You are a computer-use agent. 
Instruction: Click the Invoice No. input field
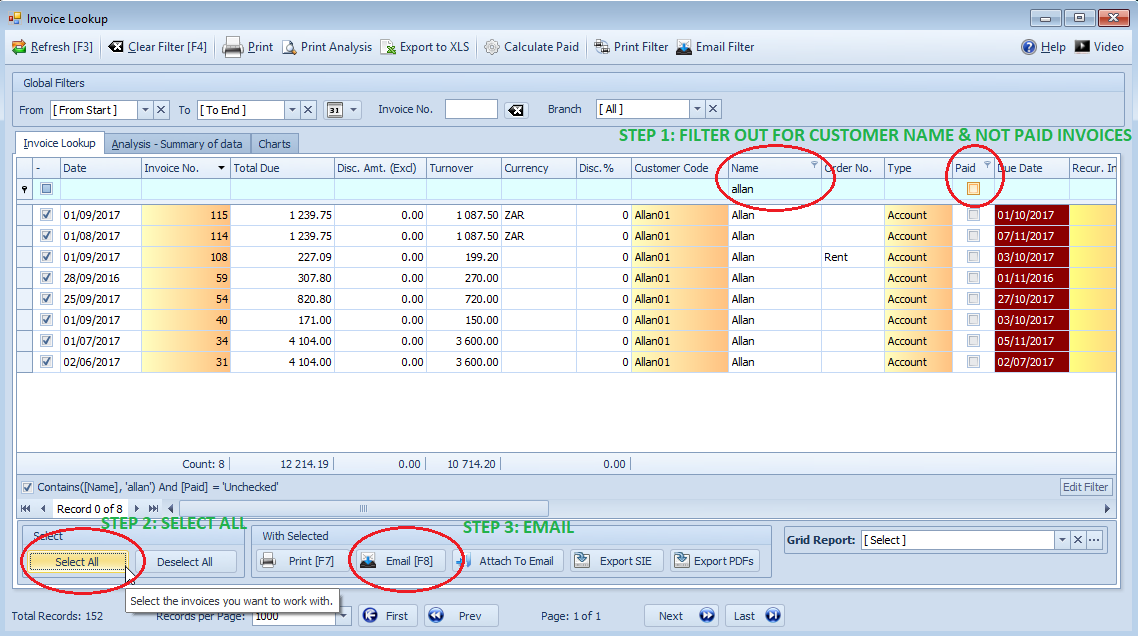(472, 110)
